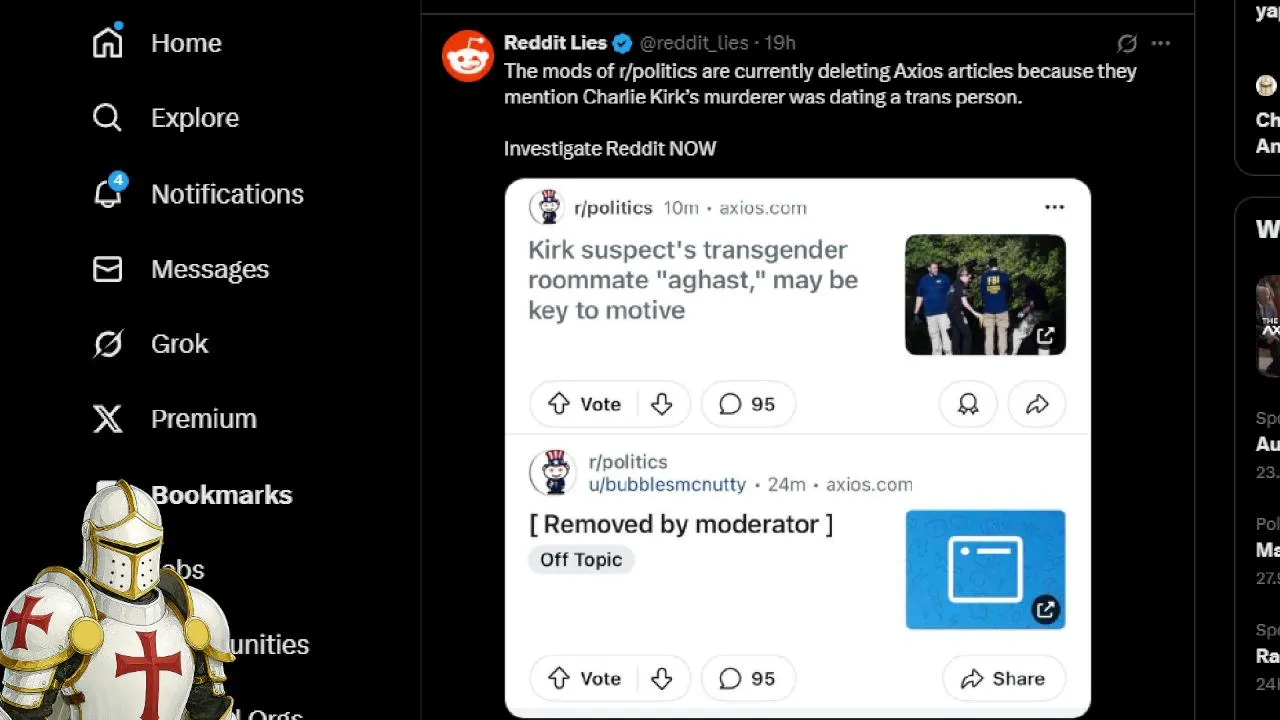Open the @reddit_lies handle link

(694, 43)
